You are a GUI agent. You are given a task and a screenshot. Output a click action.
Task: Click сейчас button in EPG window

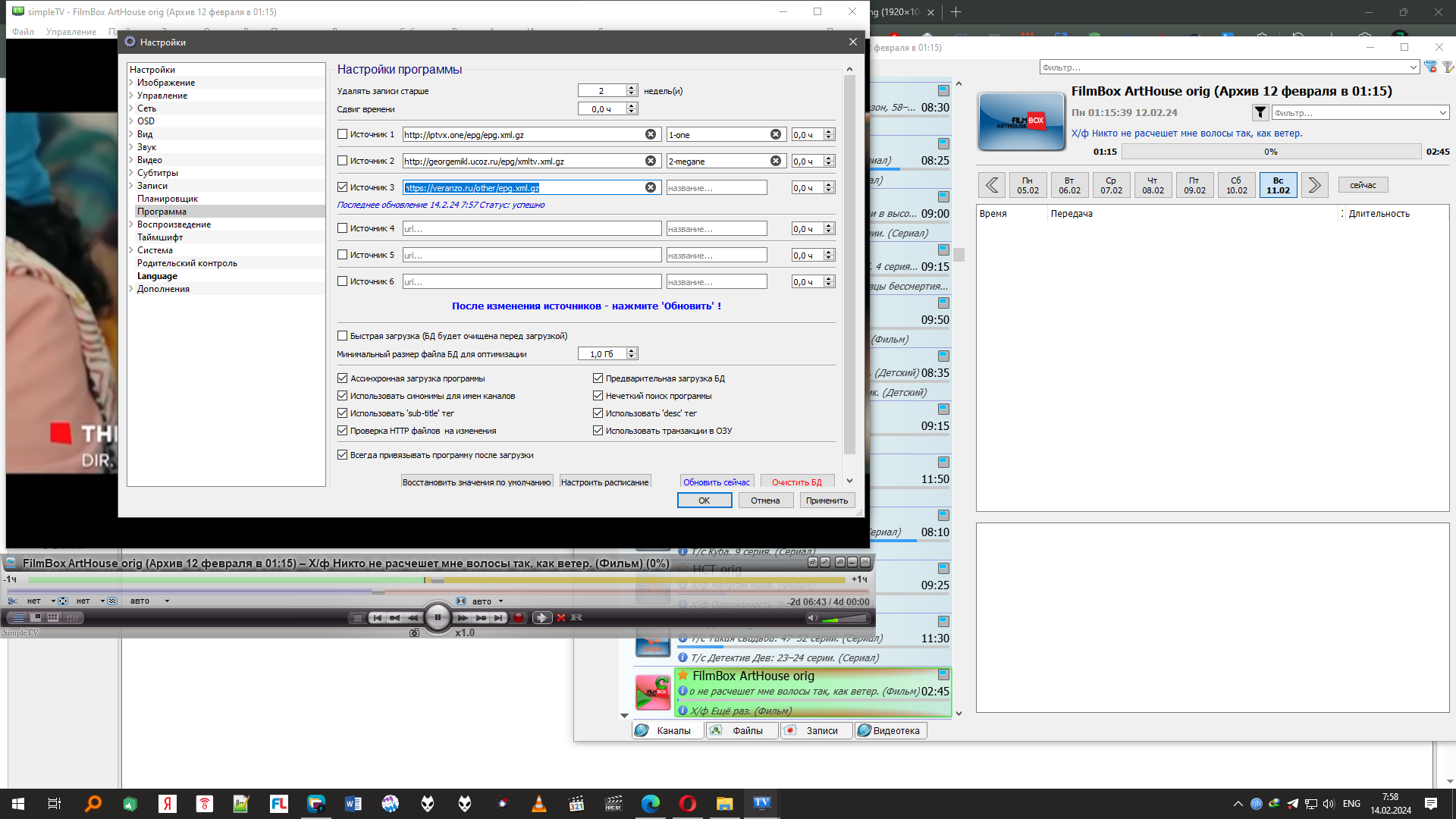click(x=1363, y=185)
